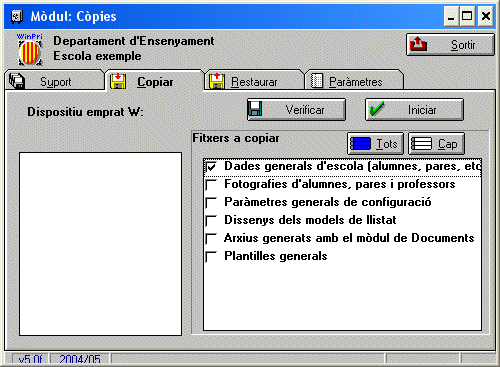Click the 'Fitxers a copiar' heading
Image resolution: width=500 pixels, height=367 pixels.
point(236,138)
